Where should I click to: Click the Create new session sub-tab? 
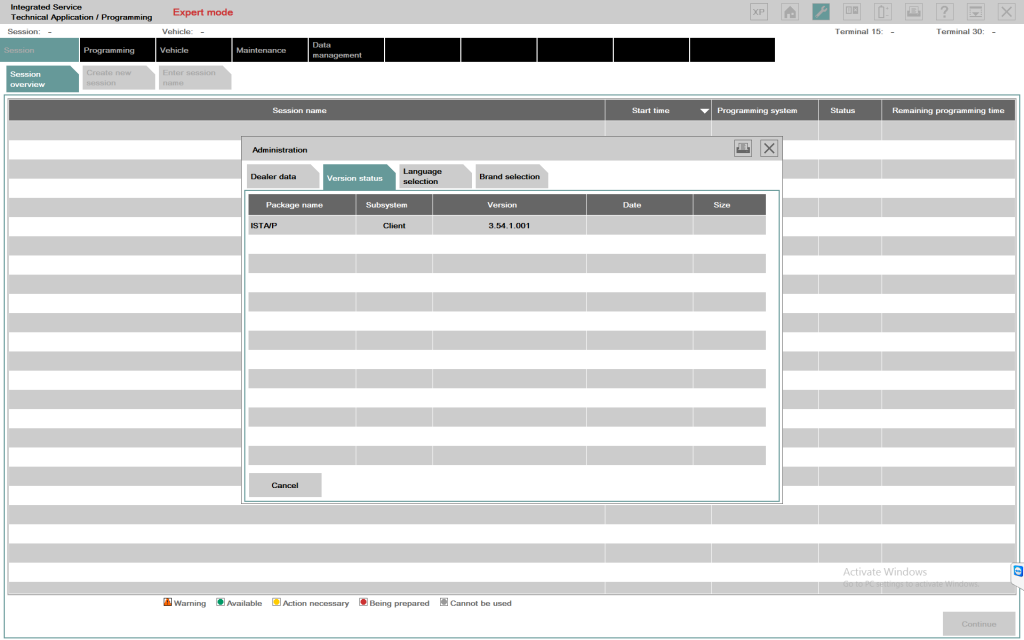[x=119, y=78]
